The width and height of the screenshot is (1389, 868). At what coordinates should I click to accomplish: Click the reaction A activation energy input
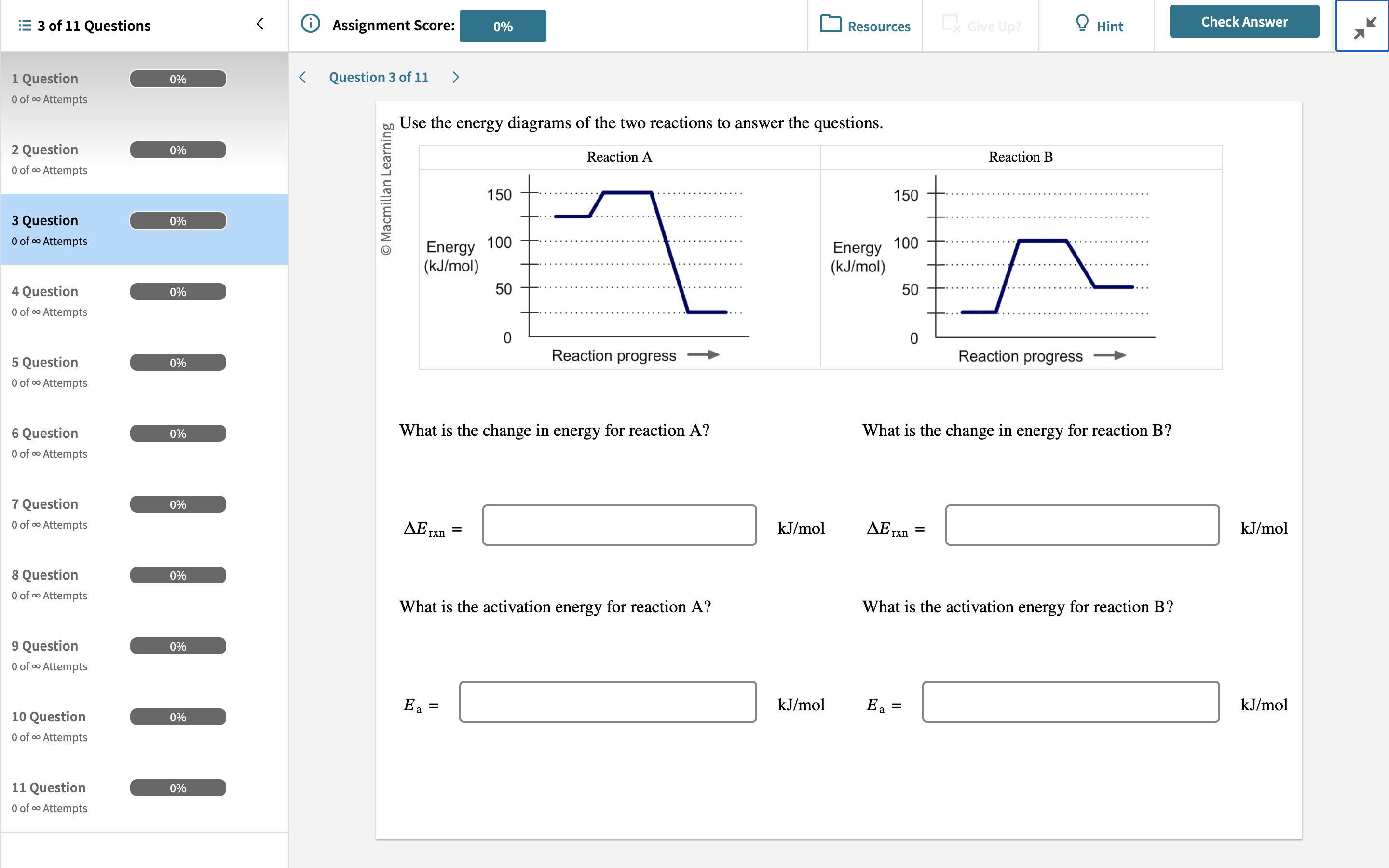(x=608, y=702)
